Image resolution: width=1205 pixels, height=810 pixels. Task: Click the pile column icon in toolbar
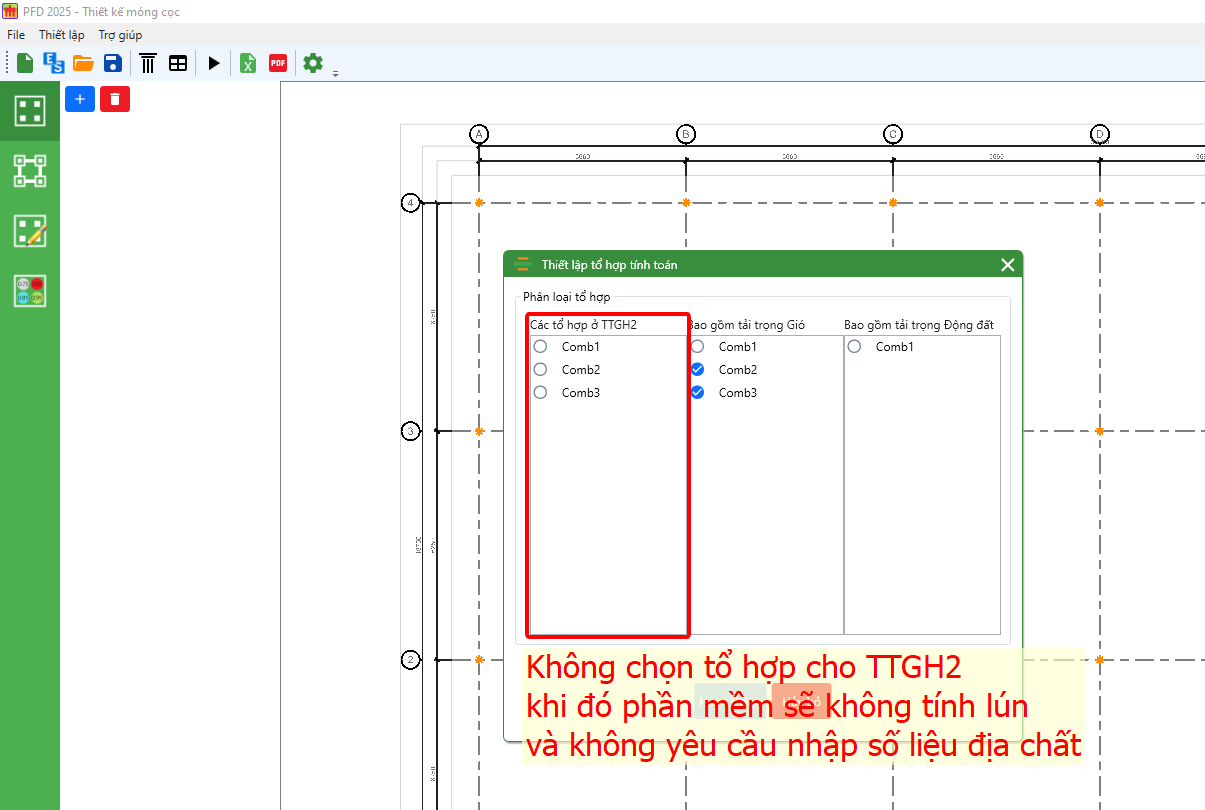[148, 63]
